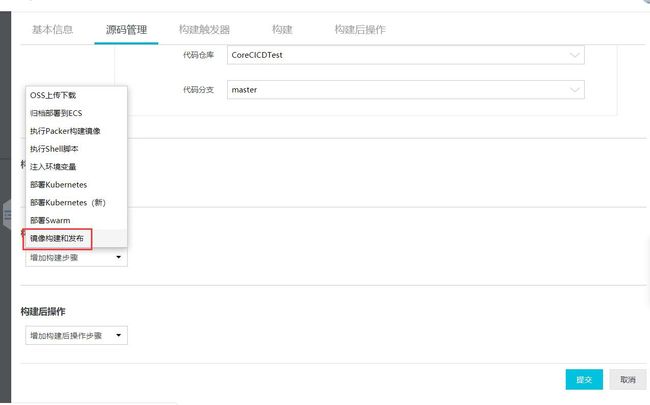This screenshot has width=650, height=405.
Task: Select 执行Shell脚本 option
Action: click(x=76, y=149)
